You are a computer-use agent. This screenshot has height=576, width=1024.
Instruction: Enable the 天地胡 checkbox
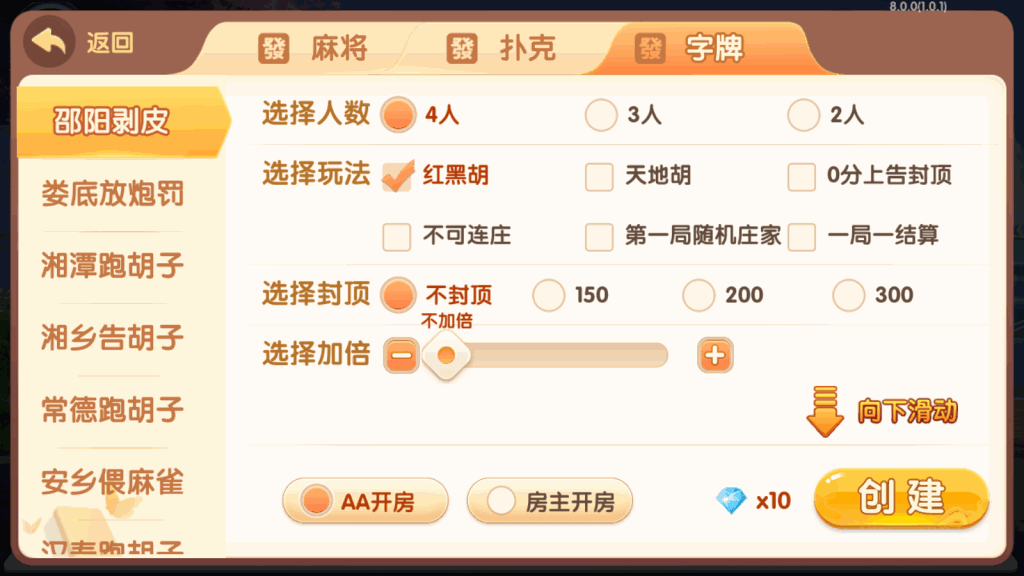(x=599, y=177)
